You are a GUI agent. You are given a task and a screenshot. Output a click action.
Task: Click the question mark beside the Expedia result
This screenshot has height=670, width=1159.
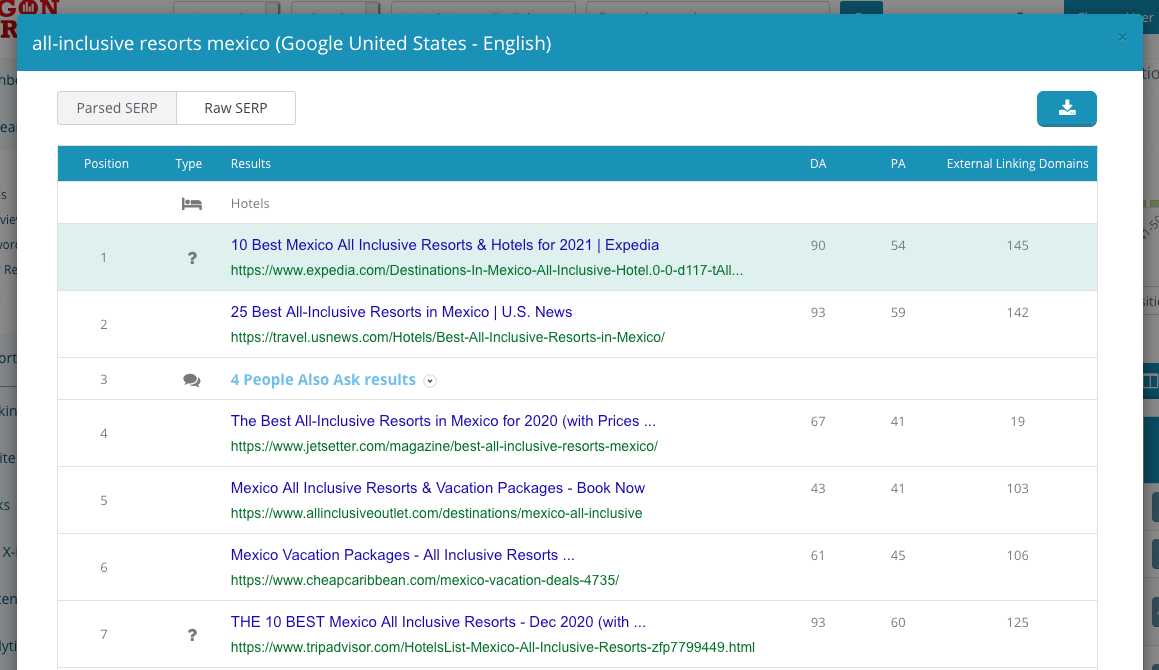pos(191,258)
